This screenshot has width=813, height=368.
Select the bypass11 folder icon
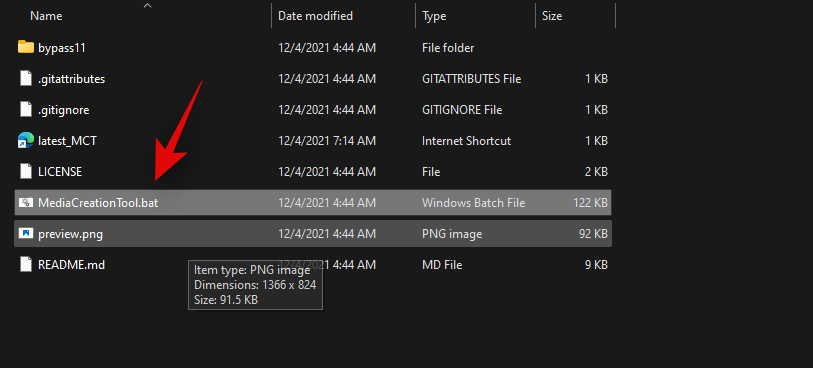point(25,47)
